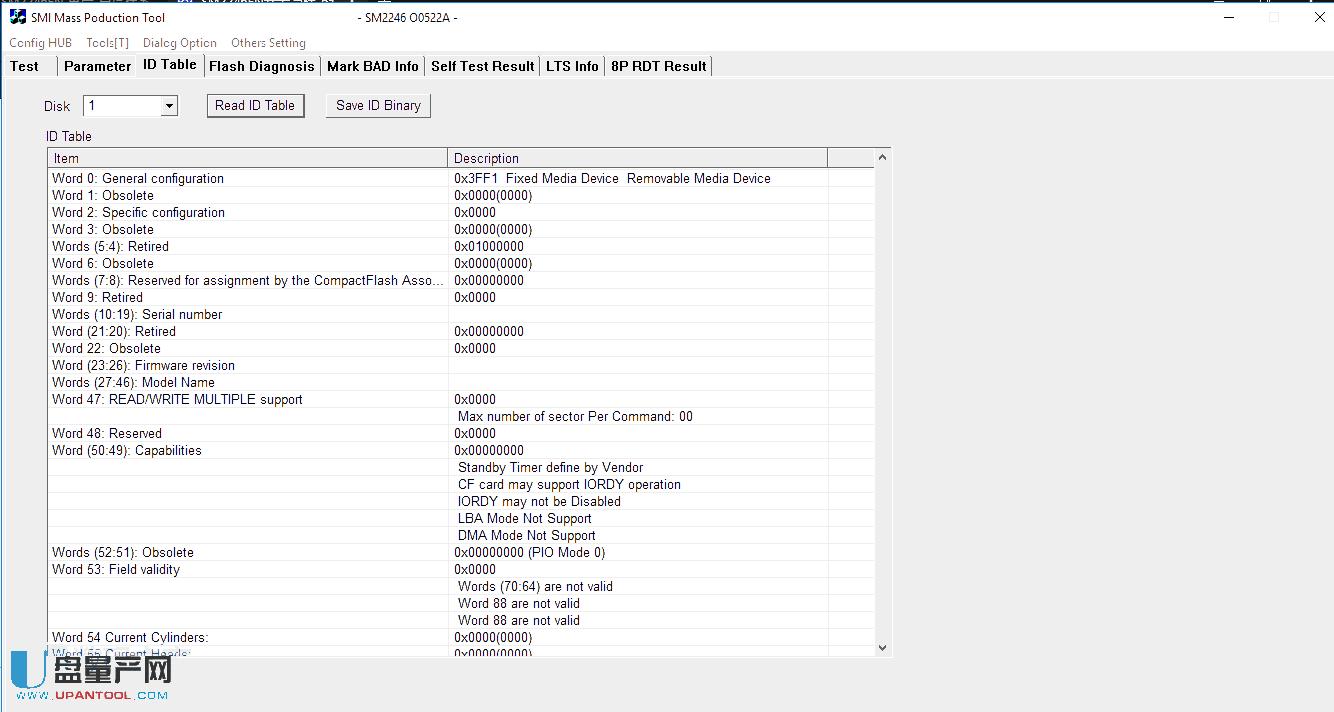The width and height of the screenshot is (1334, 712).
Task: Select the Flash Diagnosis tab
Action: point(261,66)
